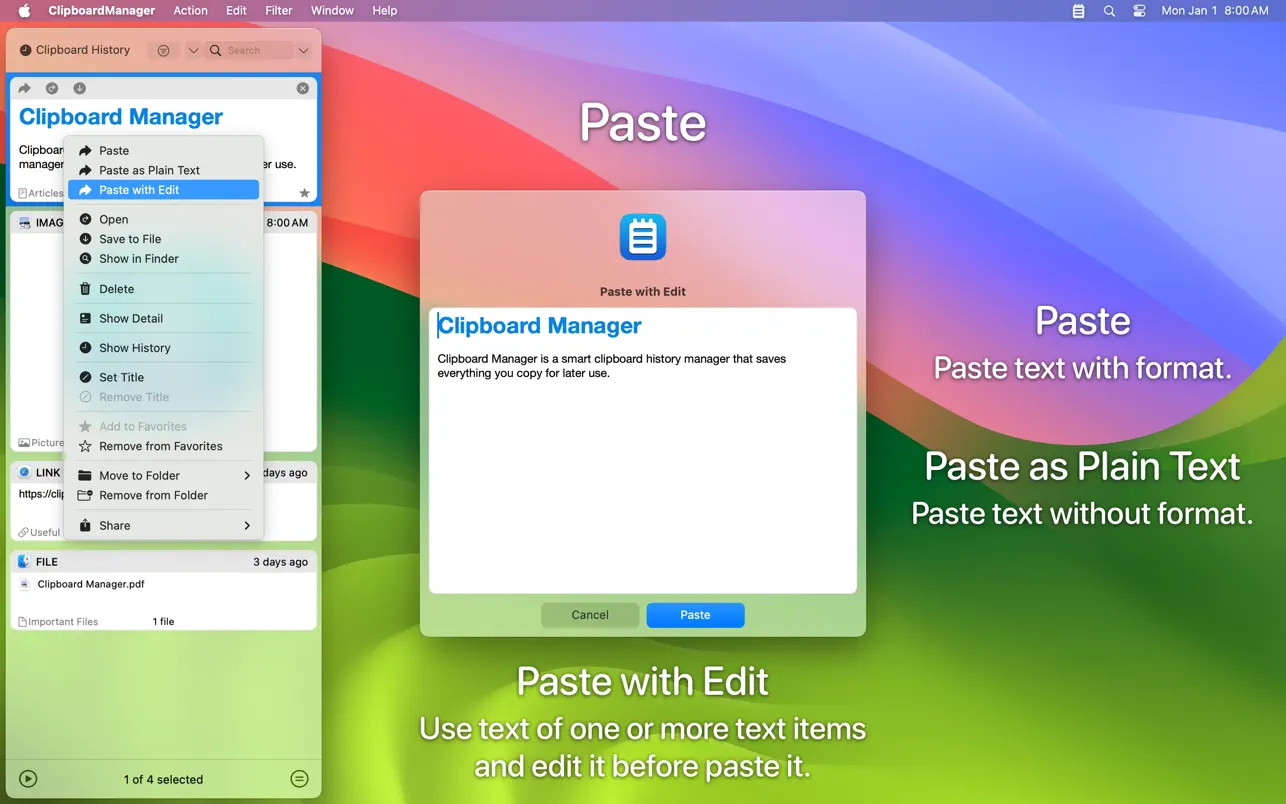The image size is (1286, 804).
Task: Open the ClipboardManager menu bar status icon
Action: [1078, 11]
